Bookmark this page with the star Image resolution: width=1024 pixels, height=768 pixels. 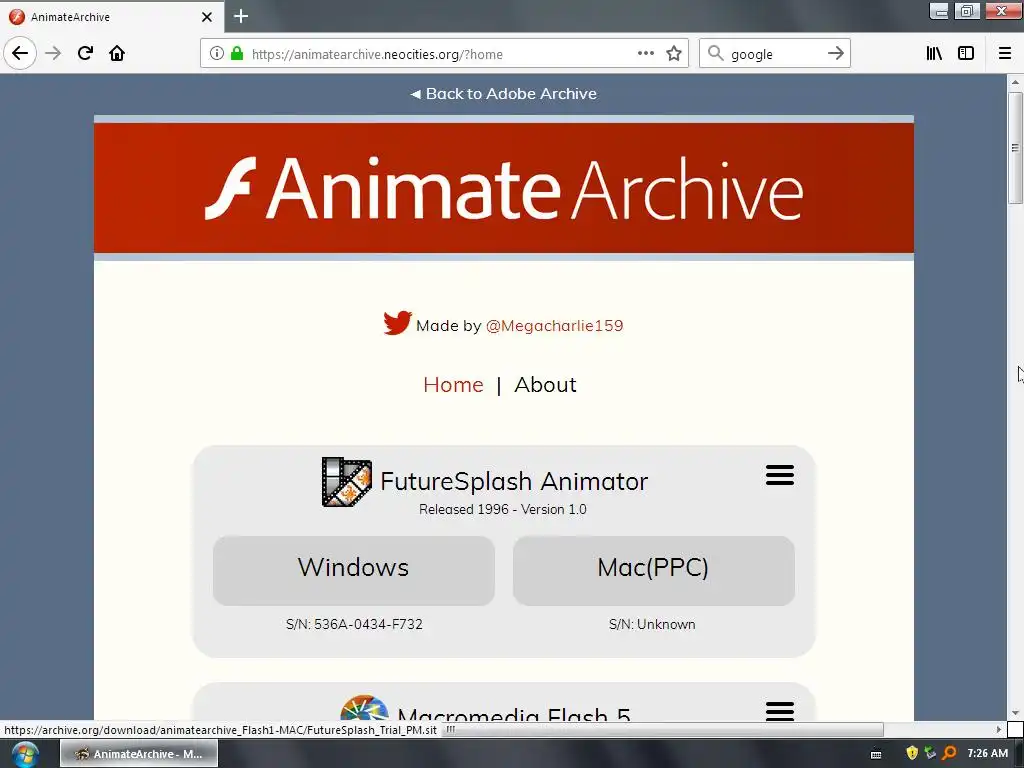[x=674, y=54]
